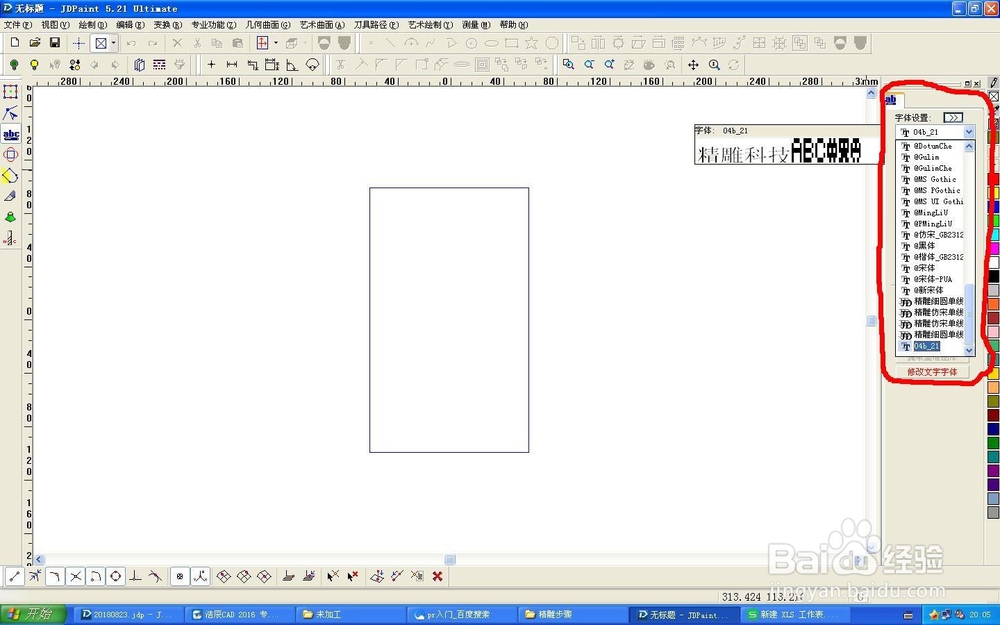Open the display mode dropdown arrow
This screenshot has height=625, width=1000.
[114, 43]
